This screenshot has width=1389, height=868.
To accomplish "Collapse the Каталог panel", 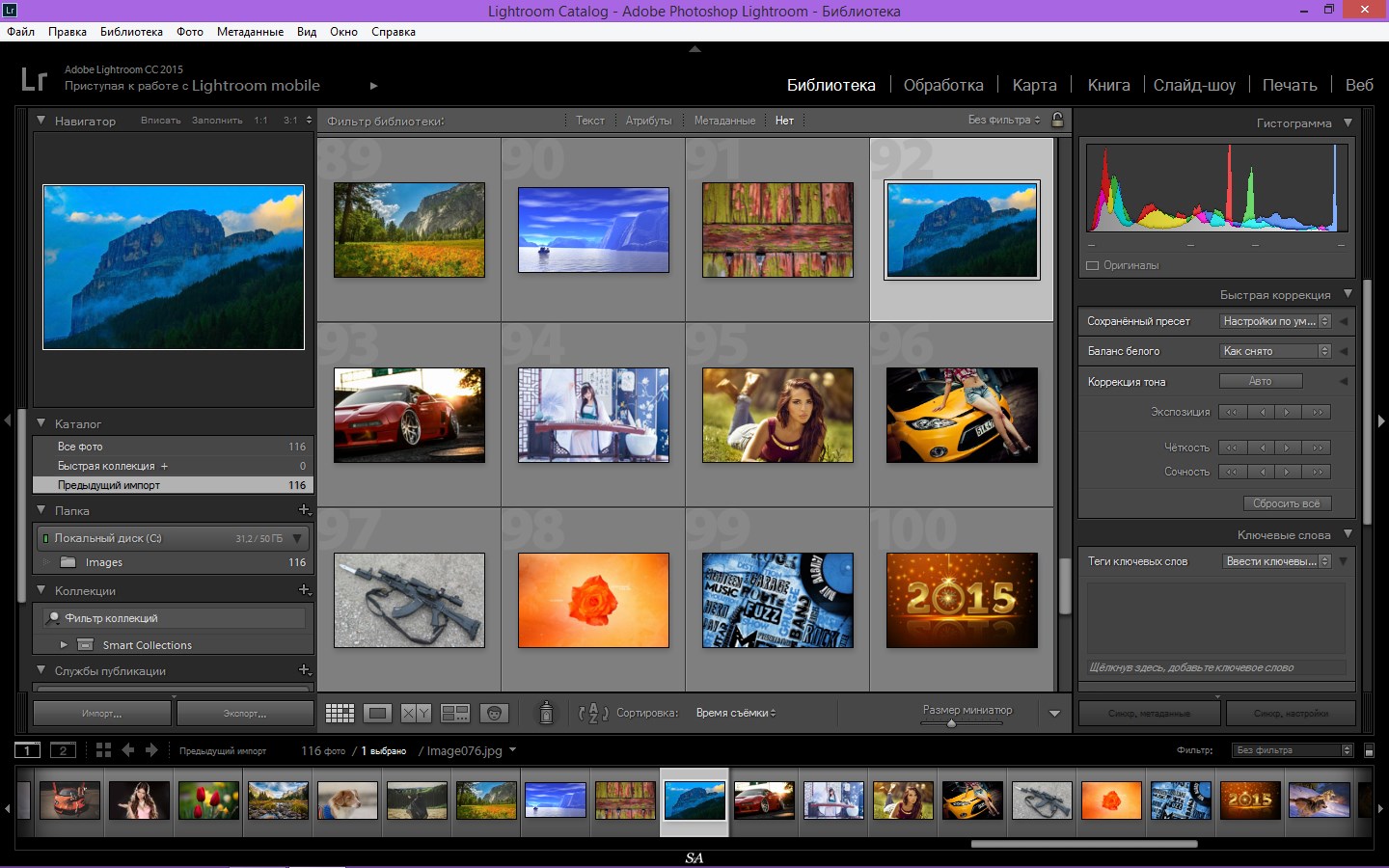I will [x=41, y=422].
